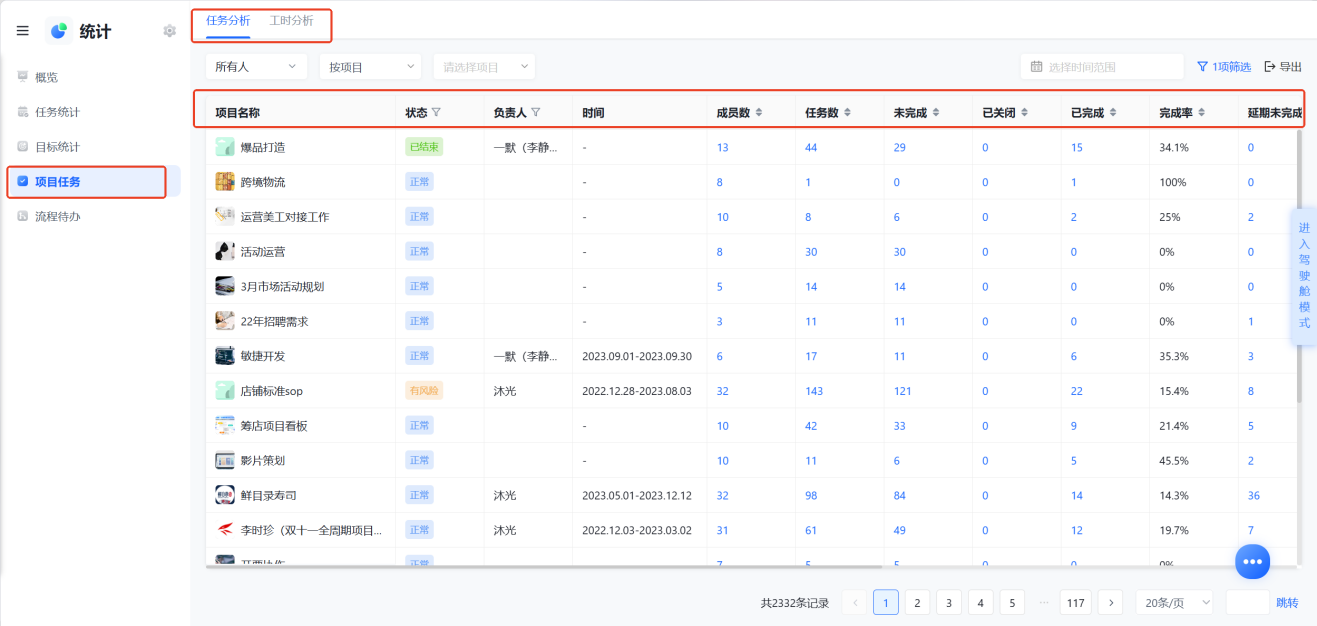The image size is (1317, 626).
Task: Click task count 143 for 店铺标准sop
Action: click(814, 391)
